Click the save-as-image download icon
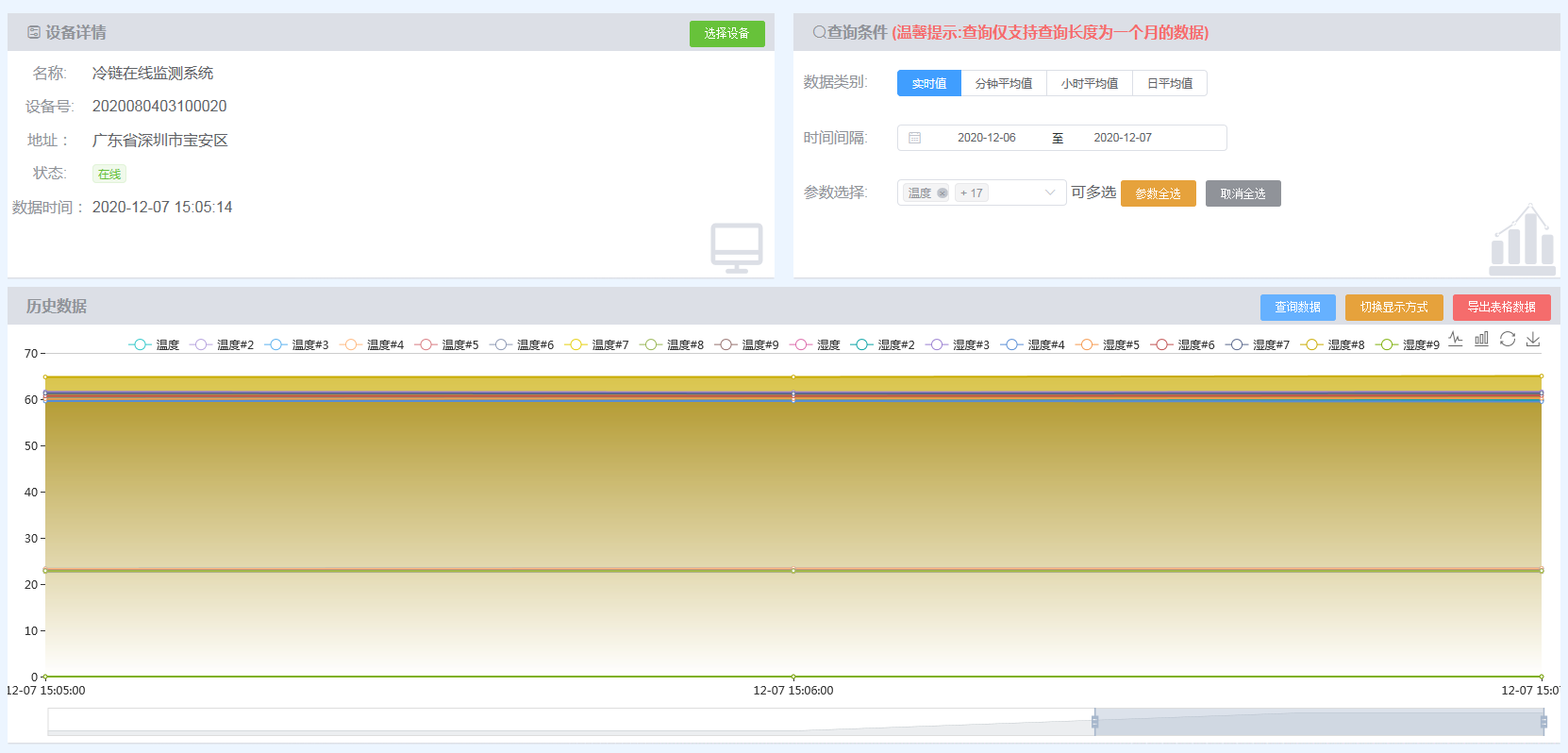The width and height of the screenshot is (1568, 753). (1533, 339)
